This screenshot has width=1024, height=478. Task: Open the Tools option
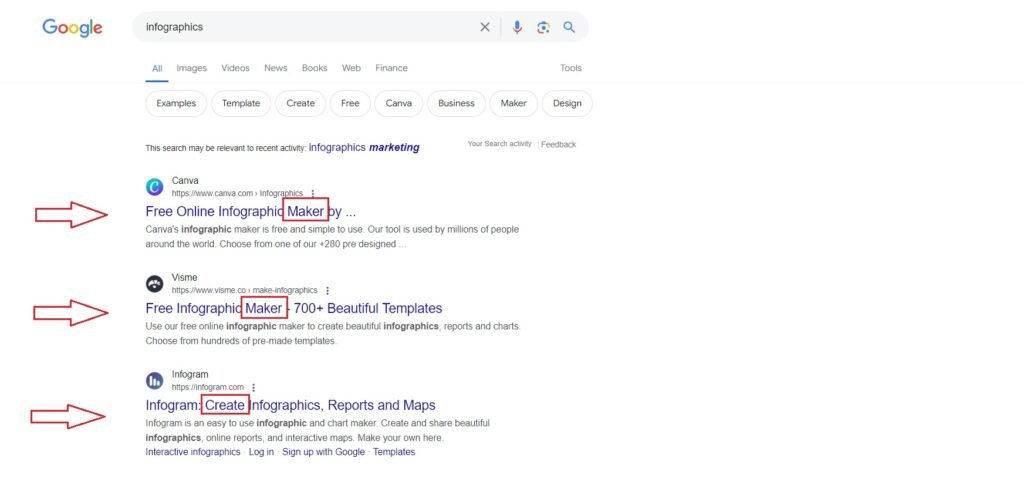pos(570,68)
